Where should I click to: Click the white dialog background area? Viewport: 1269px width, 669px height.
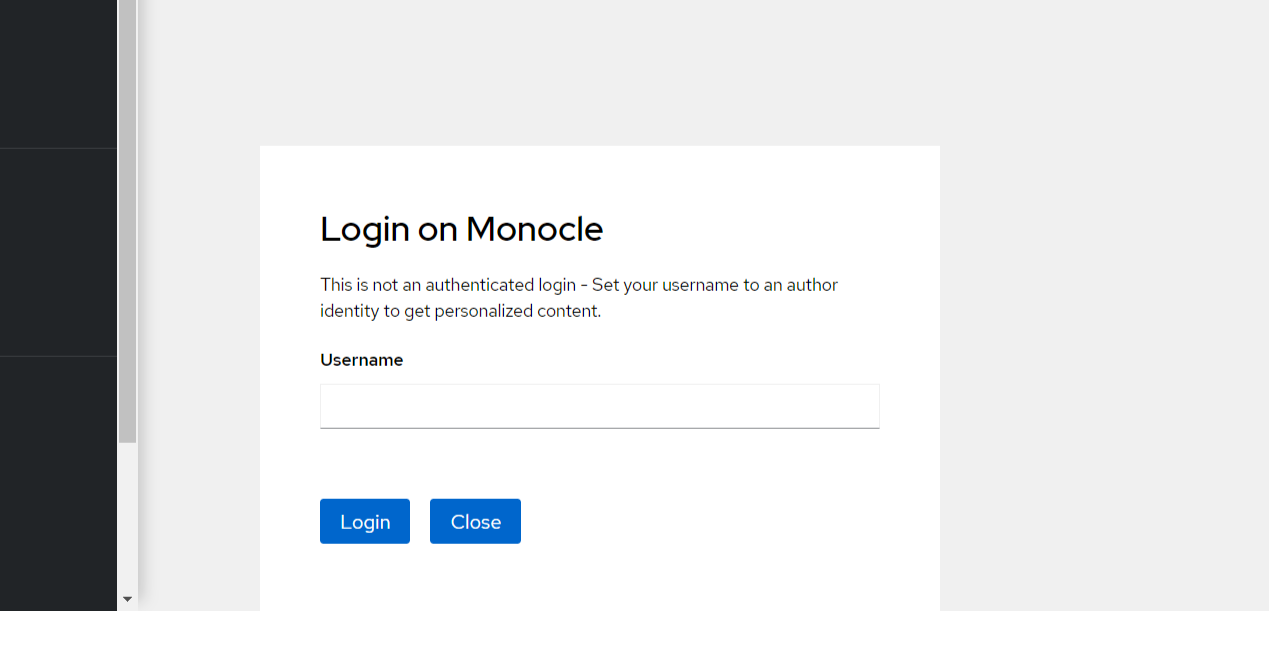click(750, 470)
